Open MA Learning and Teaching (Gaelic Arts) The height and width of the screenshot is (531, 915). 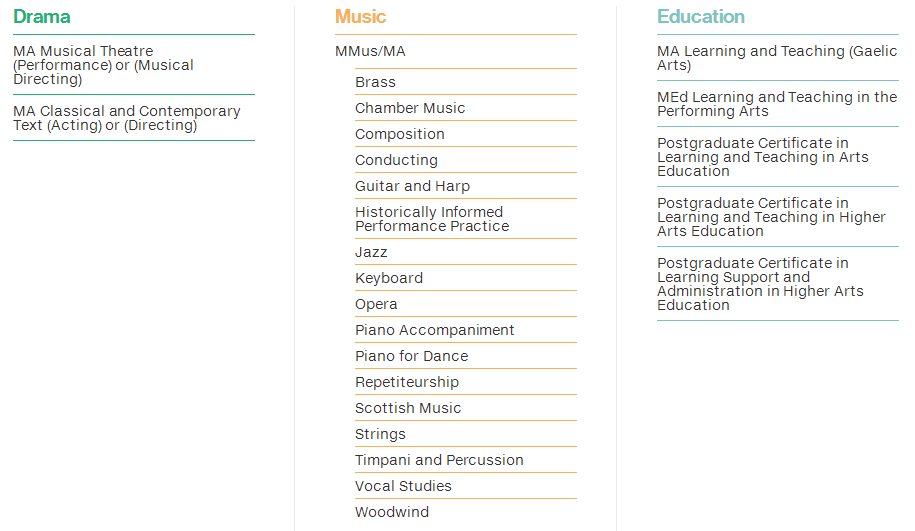tap(777, 58)
